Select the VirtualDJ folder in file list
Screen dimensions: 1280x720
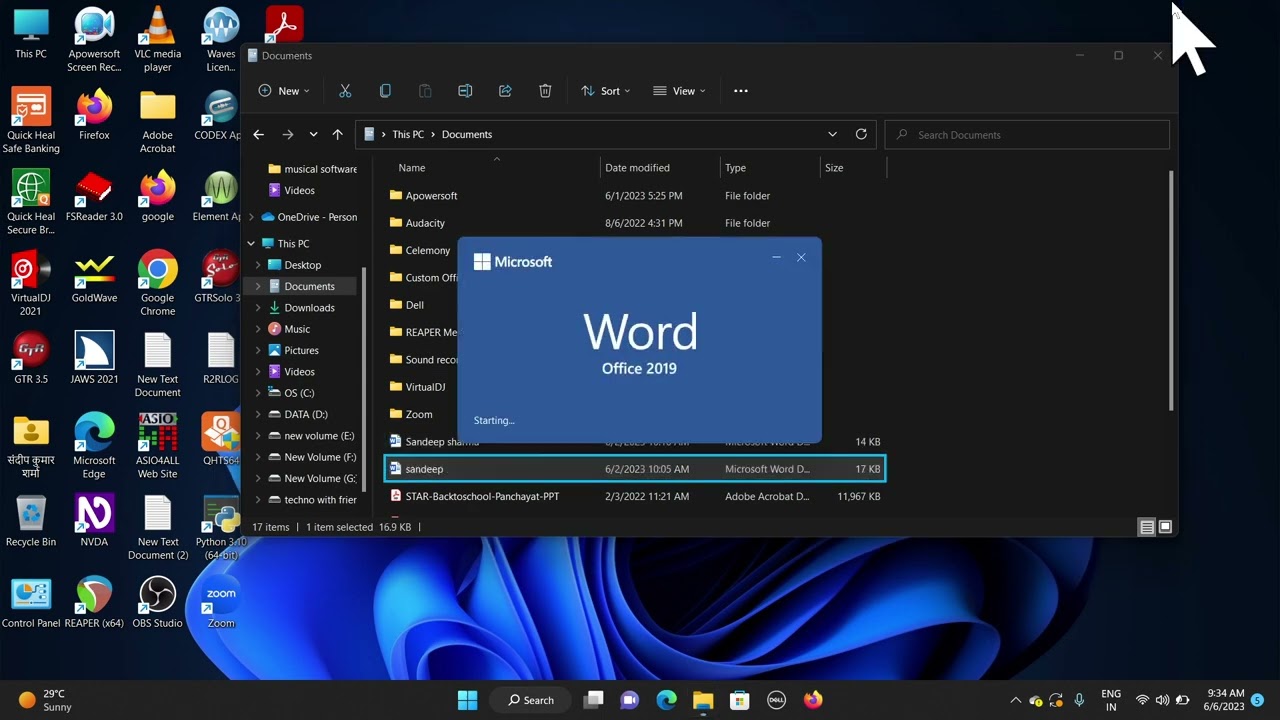[x=424, y=387]
